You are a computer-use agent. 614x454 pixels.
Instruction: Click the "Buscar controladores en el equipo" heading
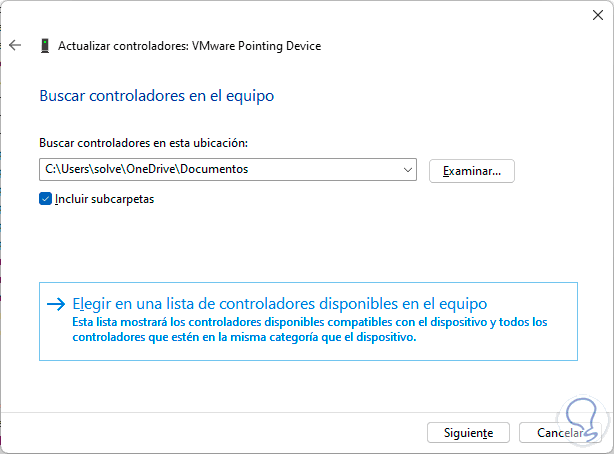[156, 96]
